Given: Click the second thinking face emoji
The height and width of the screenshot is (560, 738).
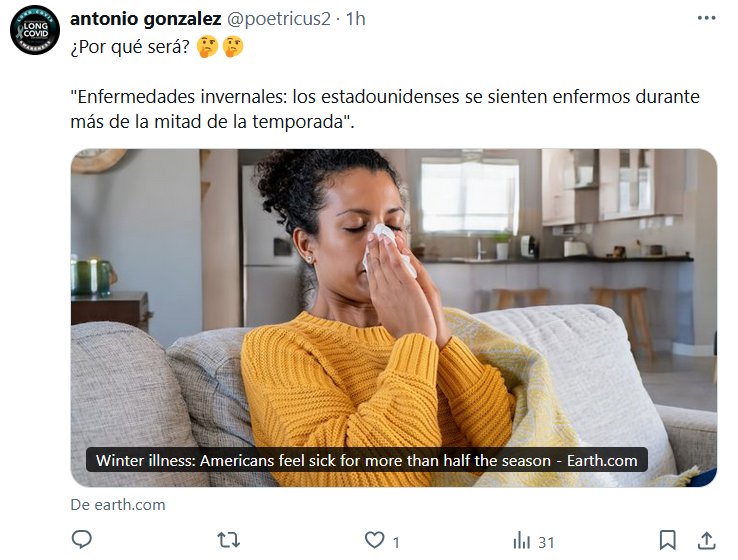Looking at the screenshot, I should 233,47.
